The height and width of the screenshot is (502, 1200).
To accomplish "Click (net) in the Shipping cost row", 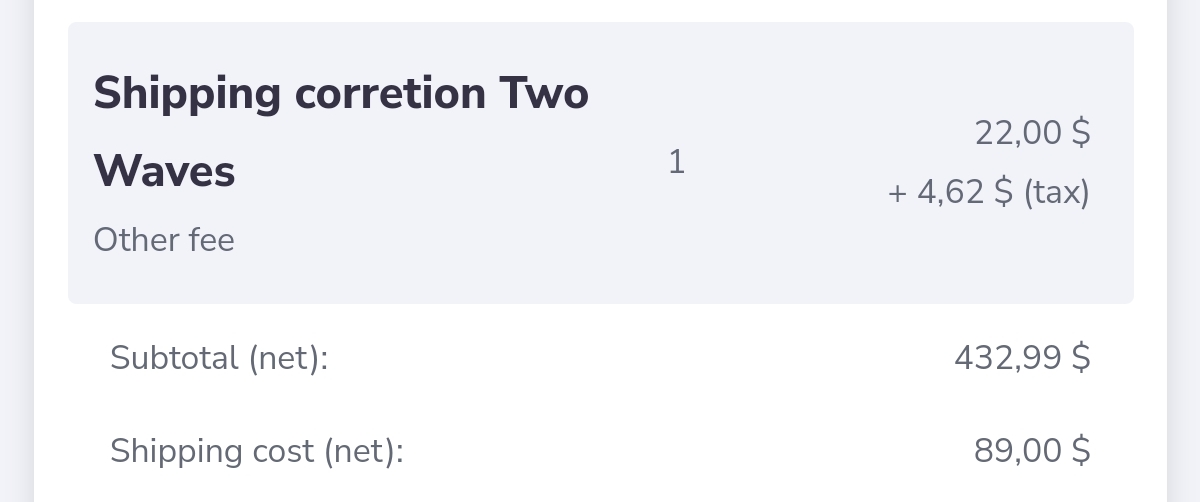I will point(363,452).
